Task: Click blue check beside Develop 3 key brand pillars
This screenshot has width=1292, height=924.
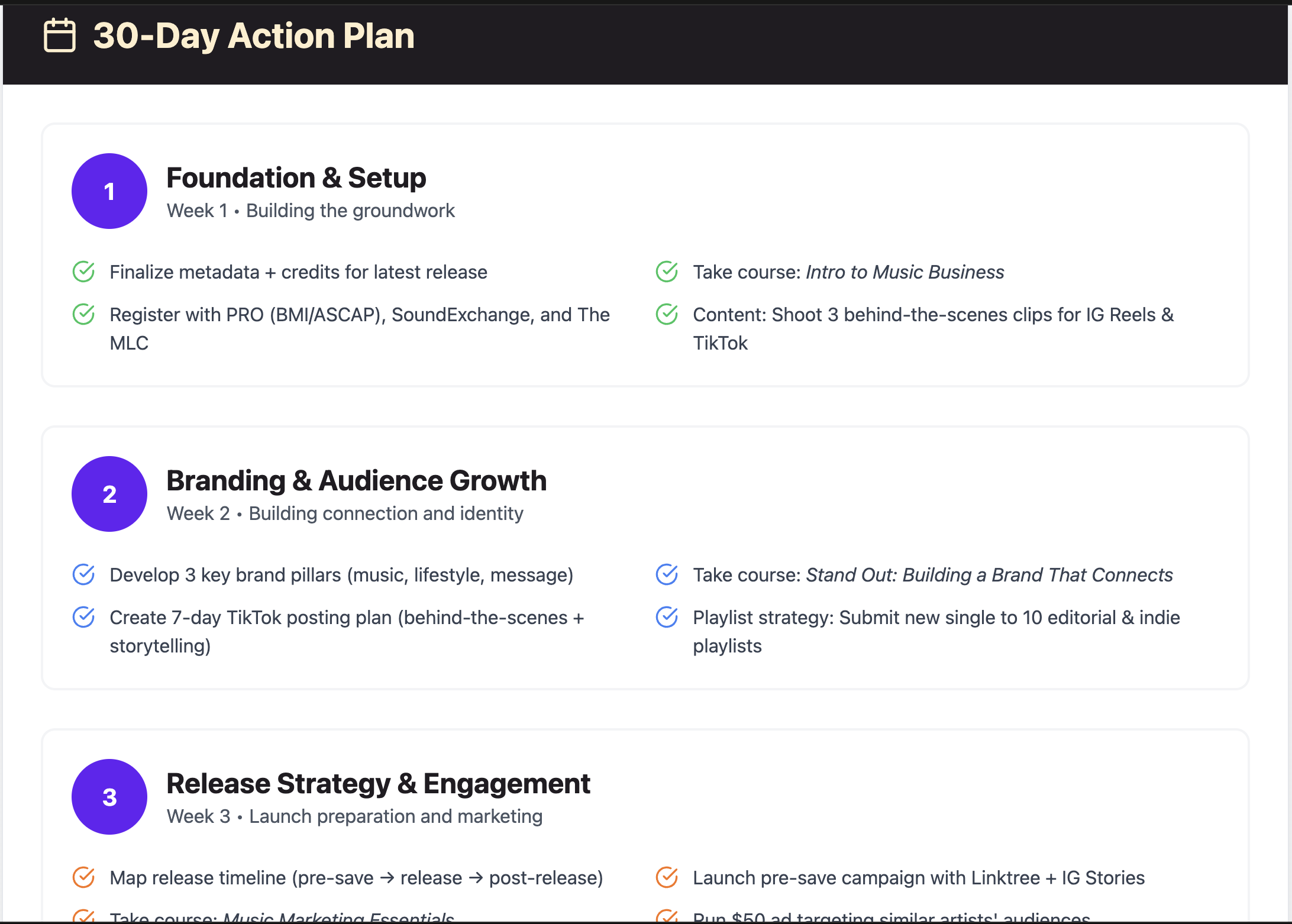Action: pyautogui.click(x=83, y=575)
